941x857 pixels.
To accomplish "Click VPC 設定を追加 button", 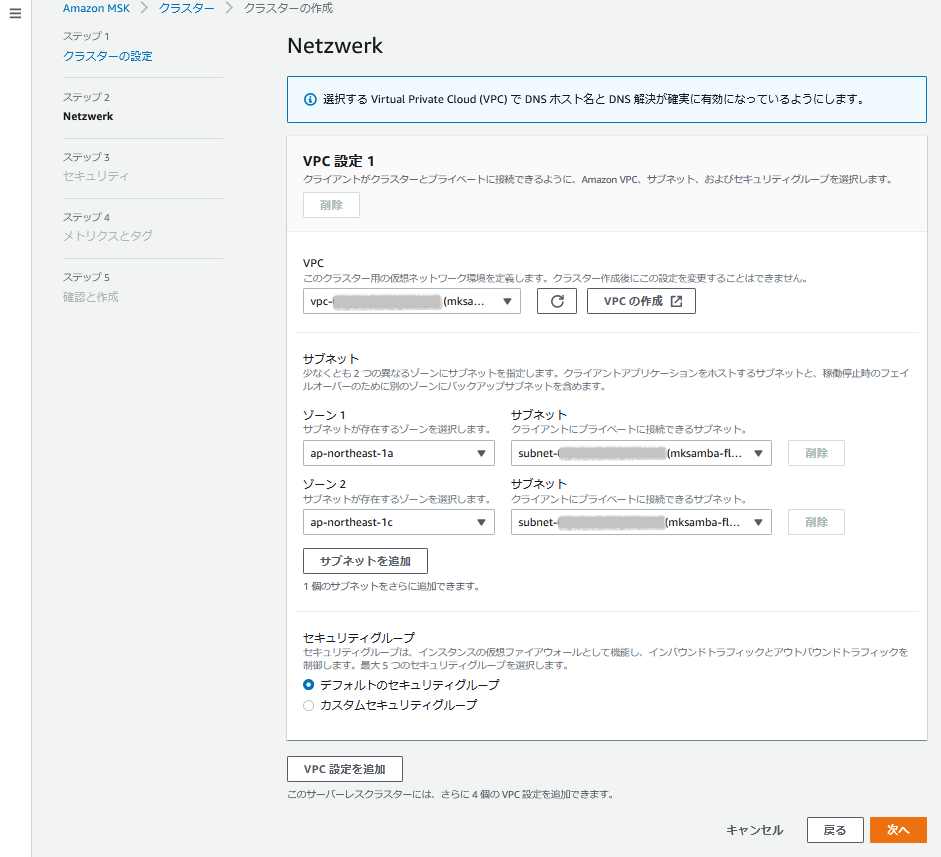I will click(344, 769).
